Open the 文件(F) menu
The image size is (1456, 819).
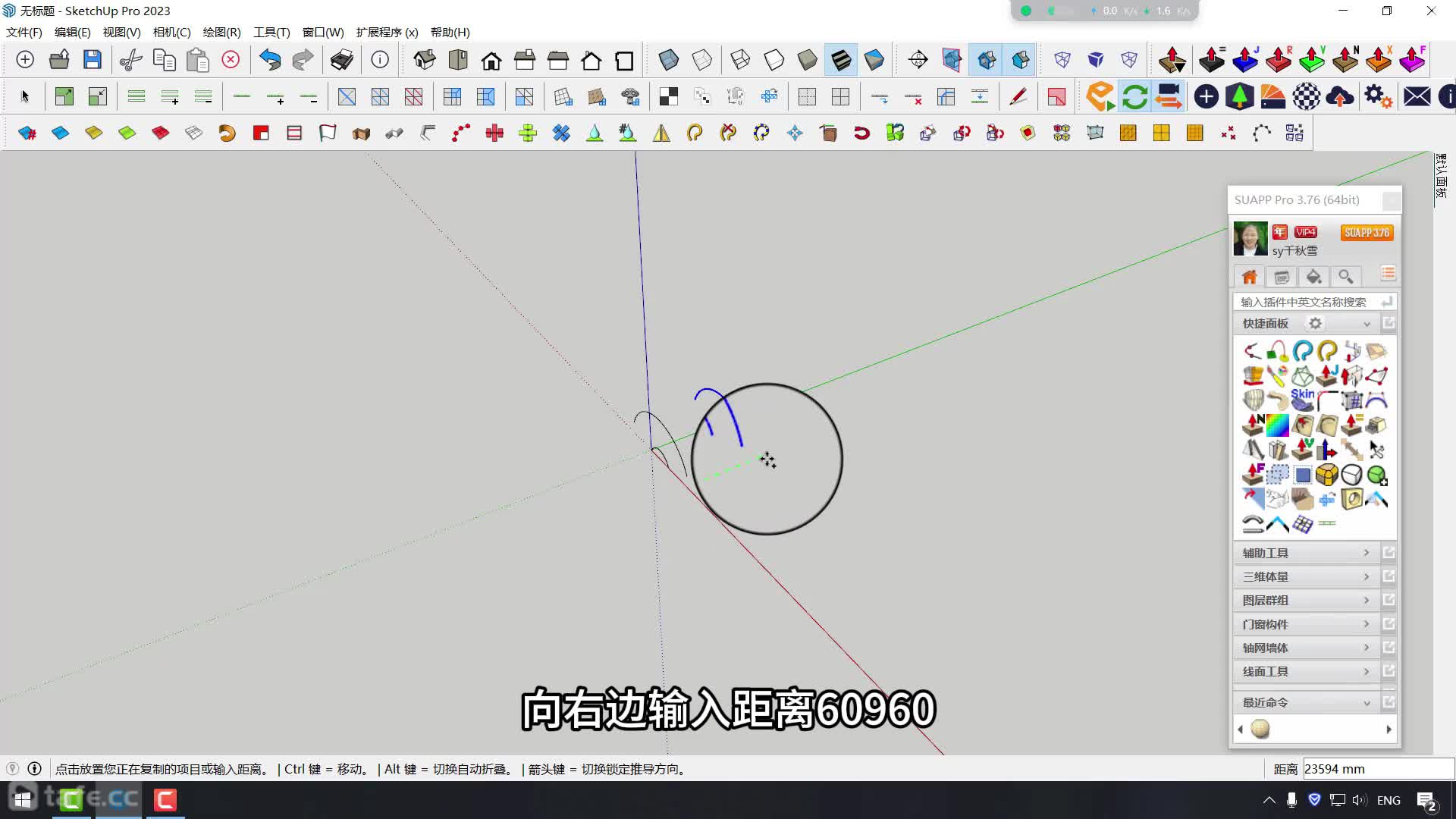click(x=24, y=32)
